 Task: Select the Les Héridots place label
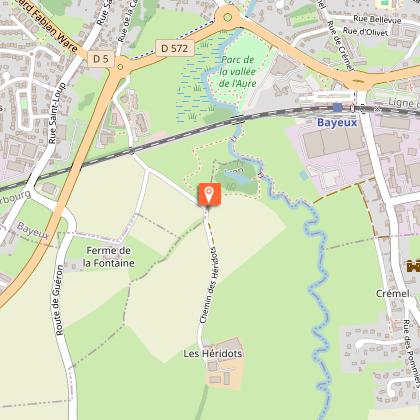click(213, 353)
